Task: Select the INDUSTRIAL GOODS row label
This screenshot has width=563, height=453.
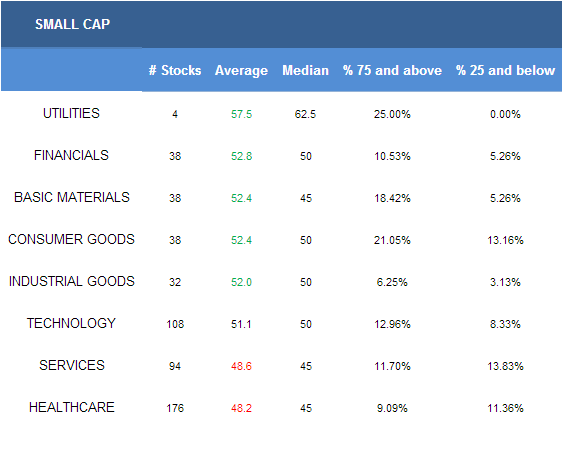Action: (71, 281)
